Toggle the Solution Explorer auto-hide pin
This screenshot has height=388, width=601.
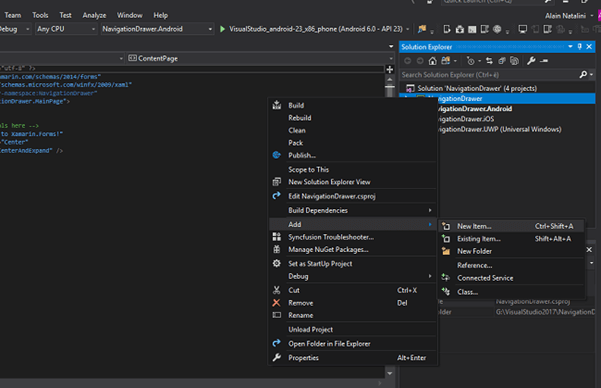click(580, 46)
